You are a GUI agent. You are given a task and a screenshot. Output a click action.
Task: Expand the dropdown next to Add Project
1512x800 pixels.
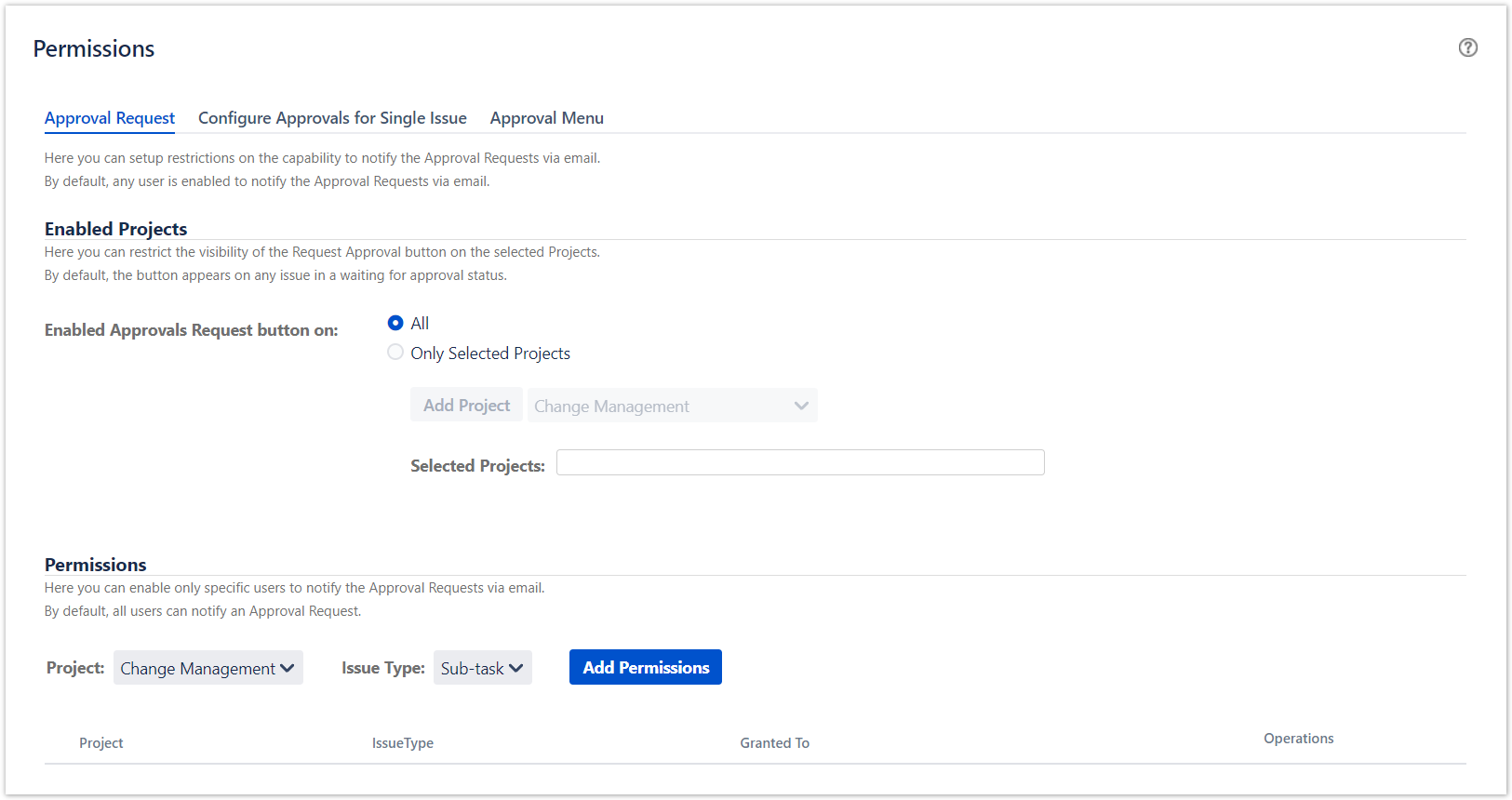tap(672, 406)
